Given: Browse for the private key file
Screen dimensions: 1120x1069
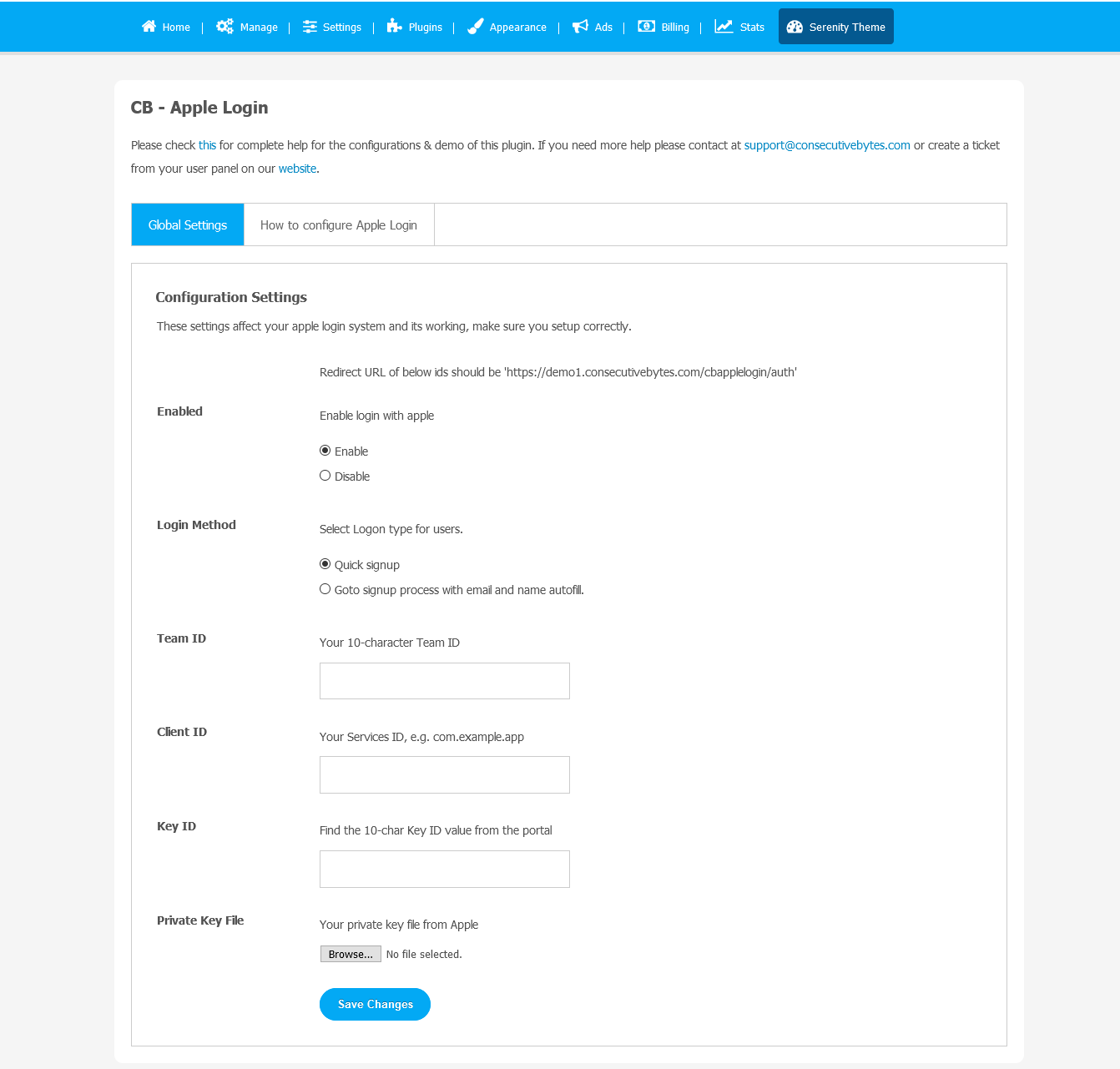Looking at the screenshot, I should click(x=351, y=954).
